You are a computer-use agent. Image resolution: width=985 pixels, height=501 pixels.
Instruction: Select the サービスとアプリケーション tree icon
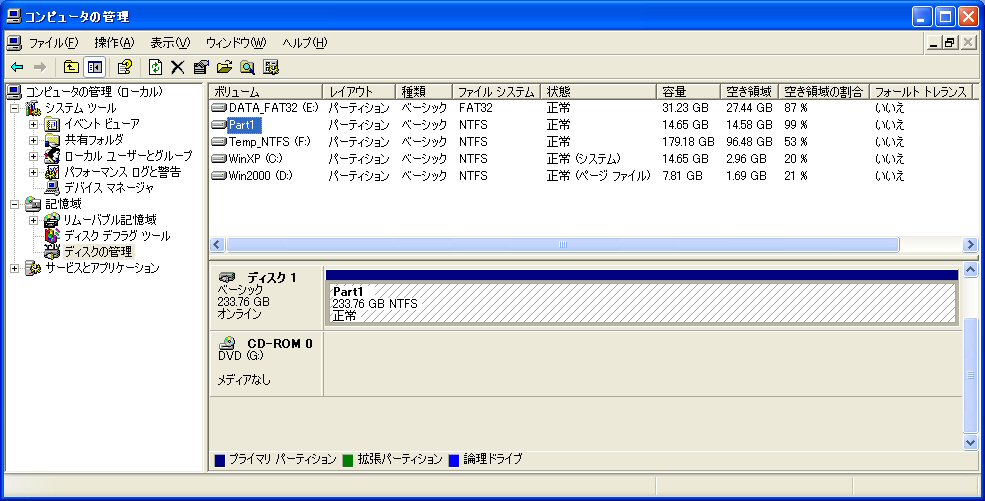tap(33, 268)
